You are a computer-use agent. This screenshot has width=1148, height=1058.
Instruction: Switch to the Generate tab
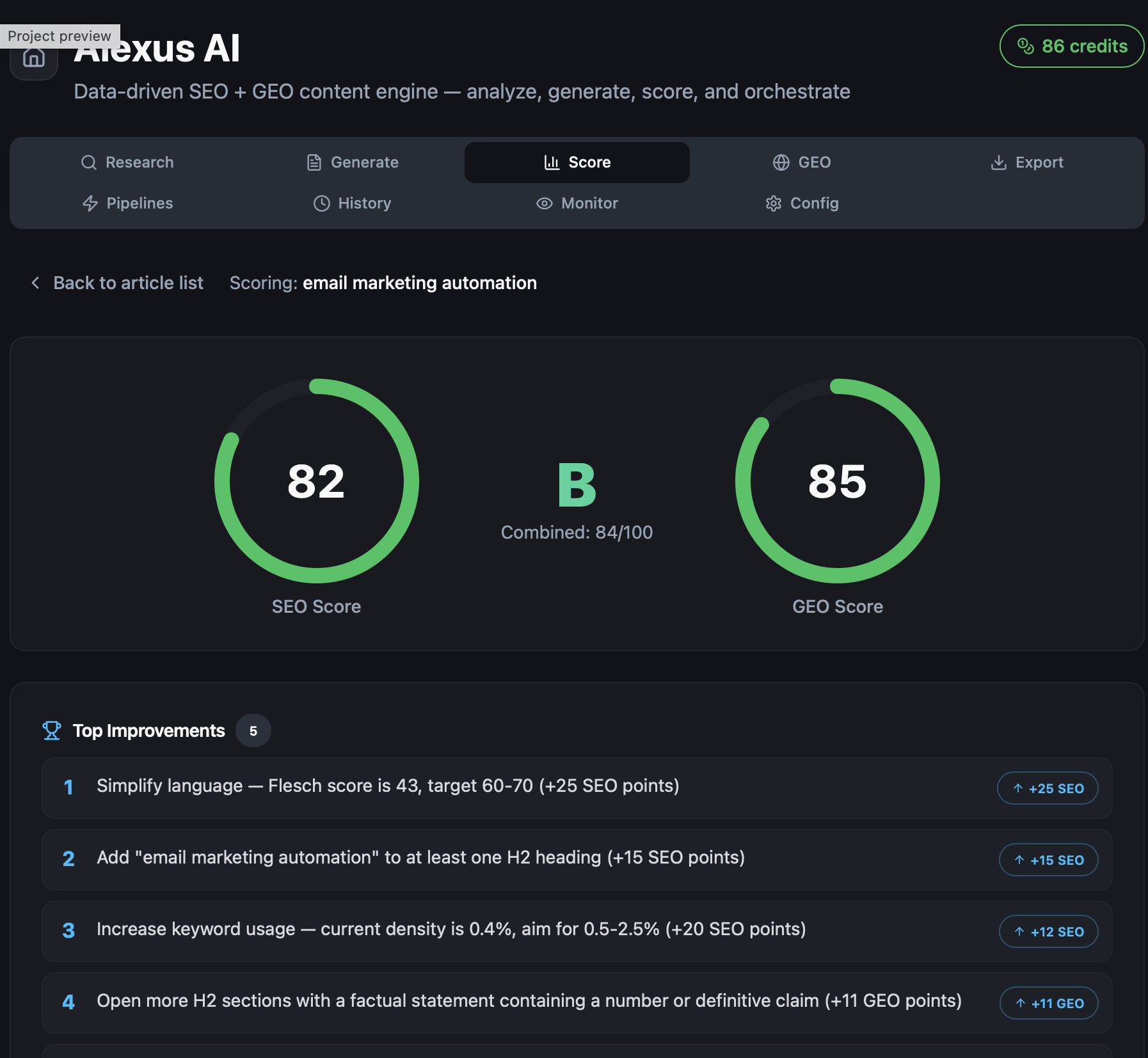[353, 162]
